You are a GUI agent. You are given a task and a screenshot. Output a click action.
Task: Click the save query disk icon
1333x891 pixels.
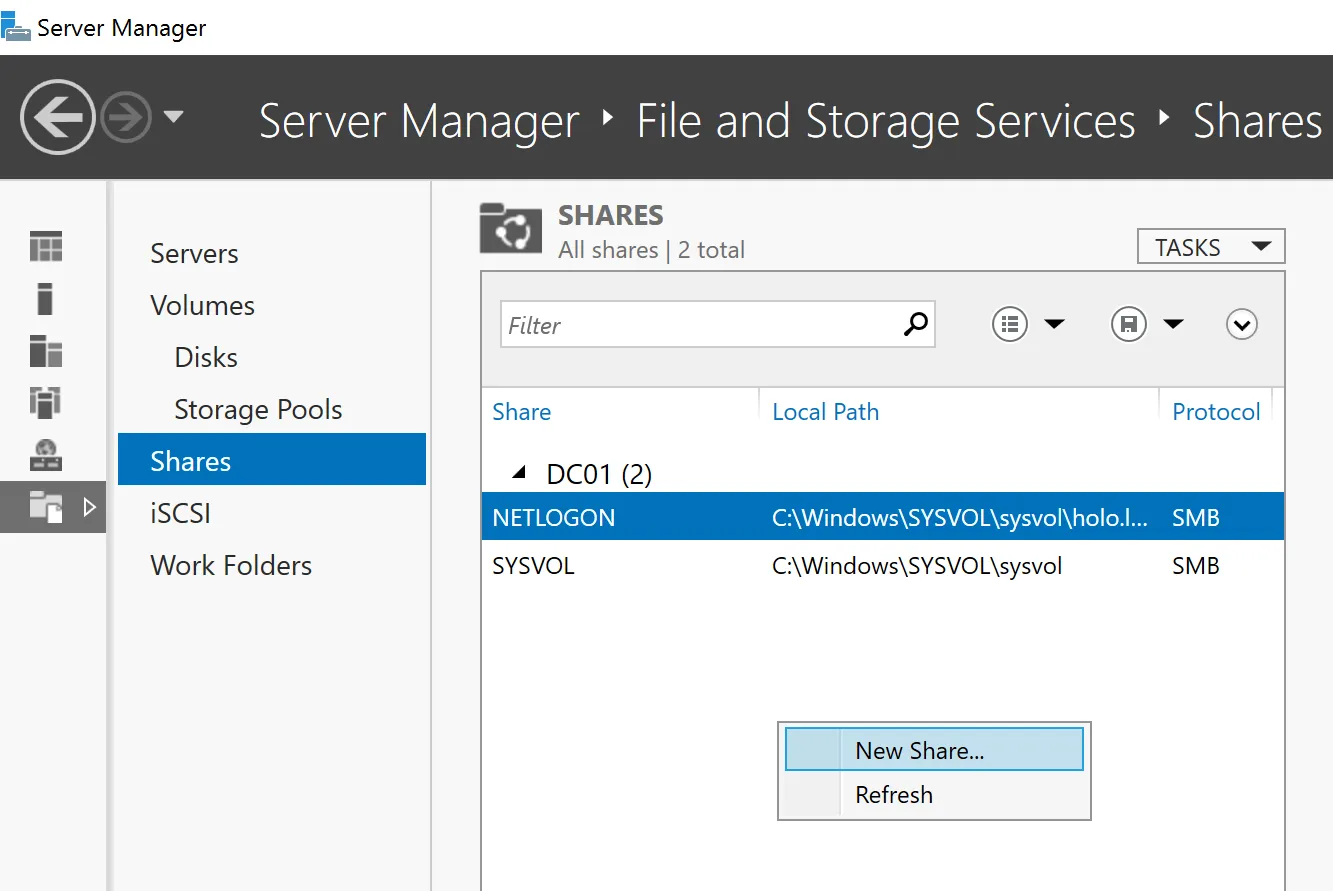pos(1129,324)
